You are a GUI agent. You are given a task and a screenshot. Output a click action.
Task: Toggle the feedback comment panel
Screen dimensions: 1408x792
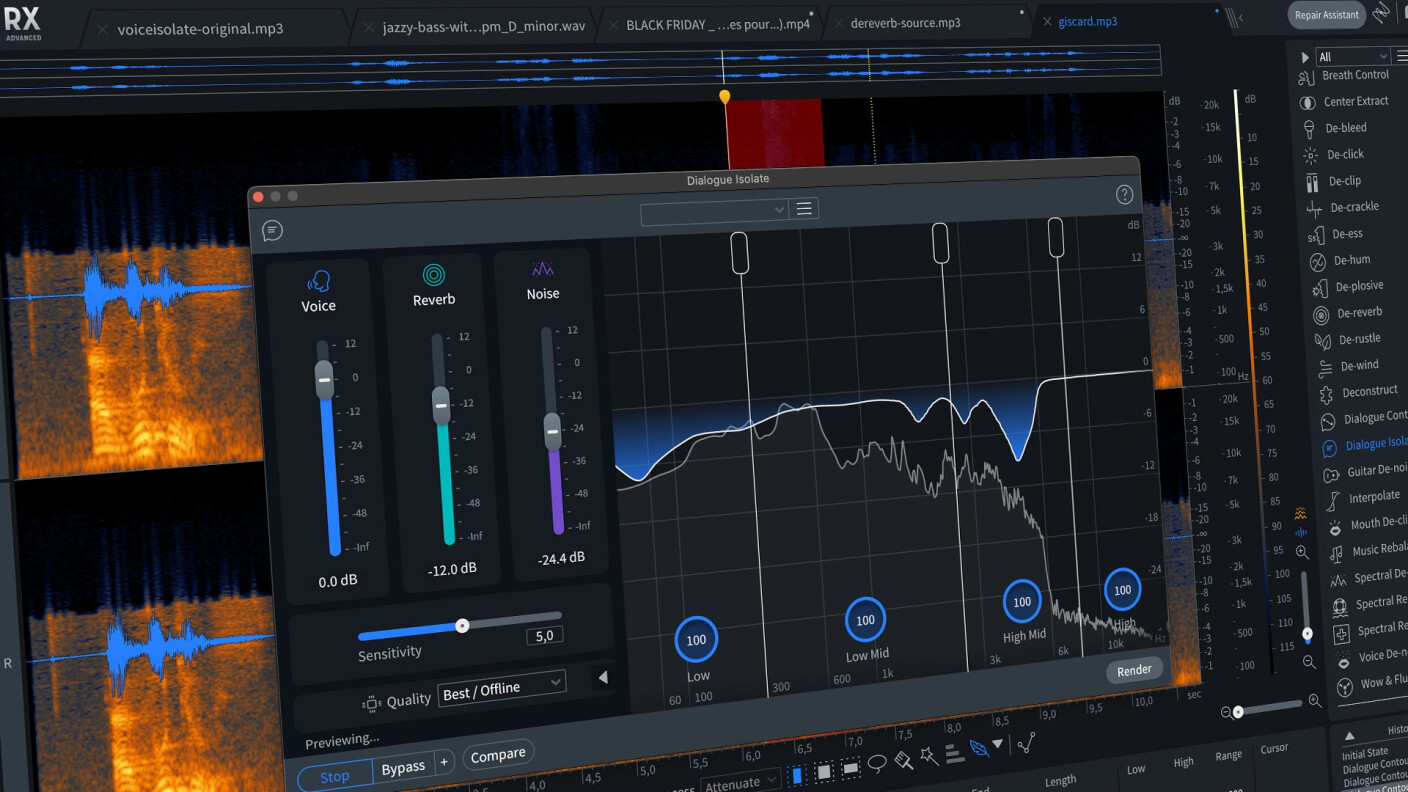coord(271,230)
